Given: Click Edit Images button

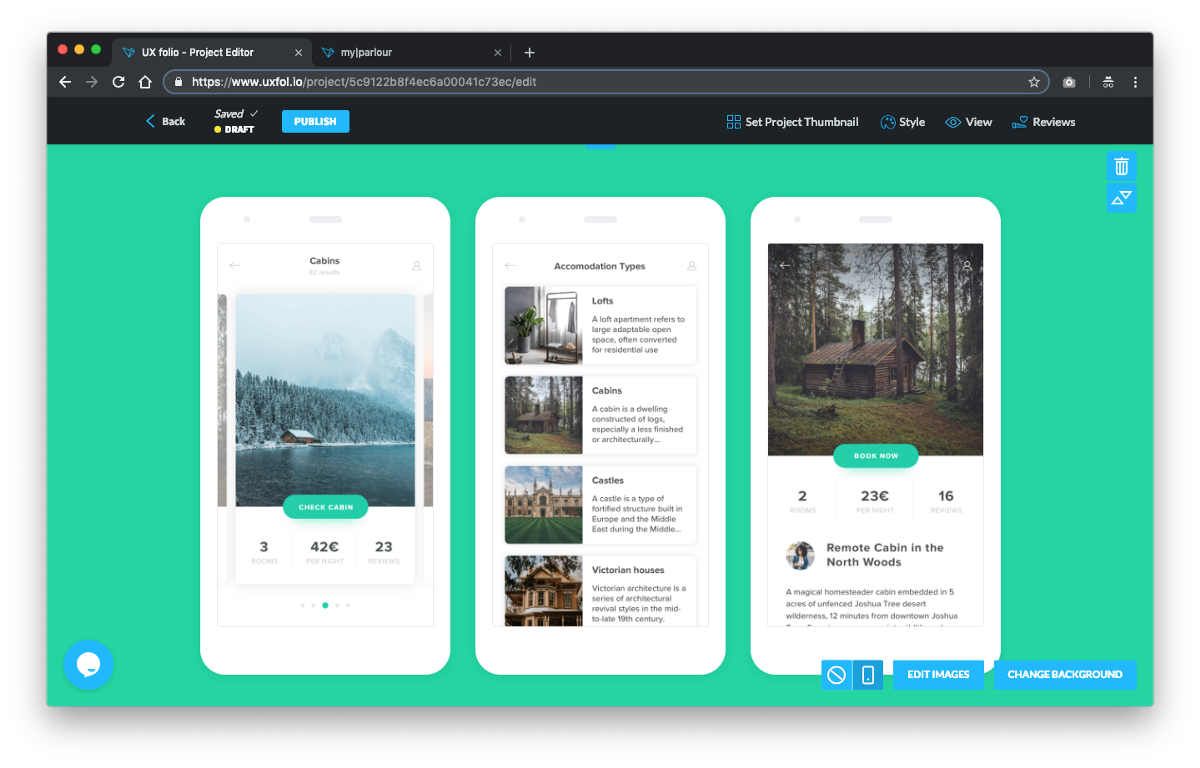Looking at the screenshot, I should coord(938,674).
